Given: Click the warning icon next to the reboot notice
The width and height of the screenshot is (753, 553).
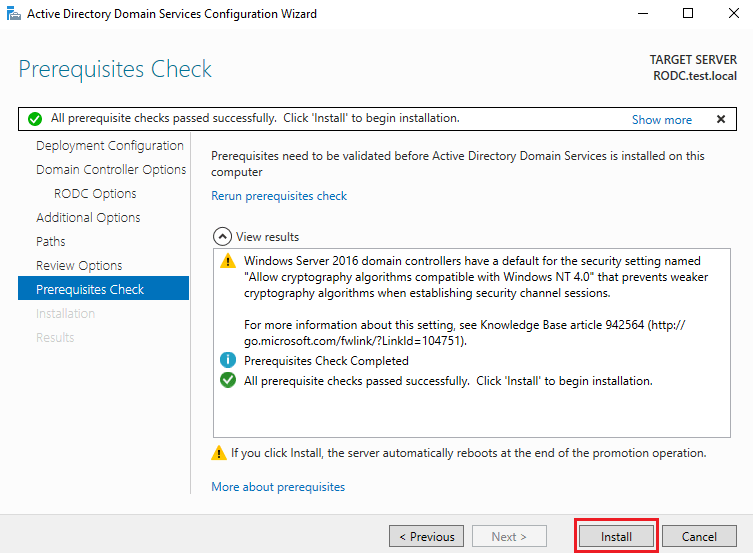Looking at the screenshot, I should [219, 453].
